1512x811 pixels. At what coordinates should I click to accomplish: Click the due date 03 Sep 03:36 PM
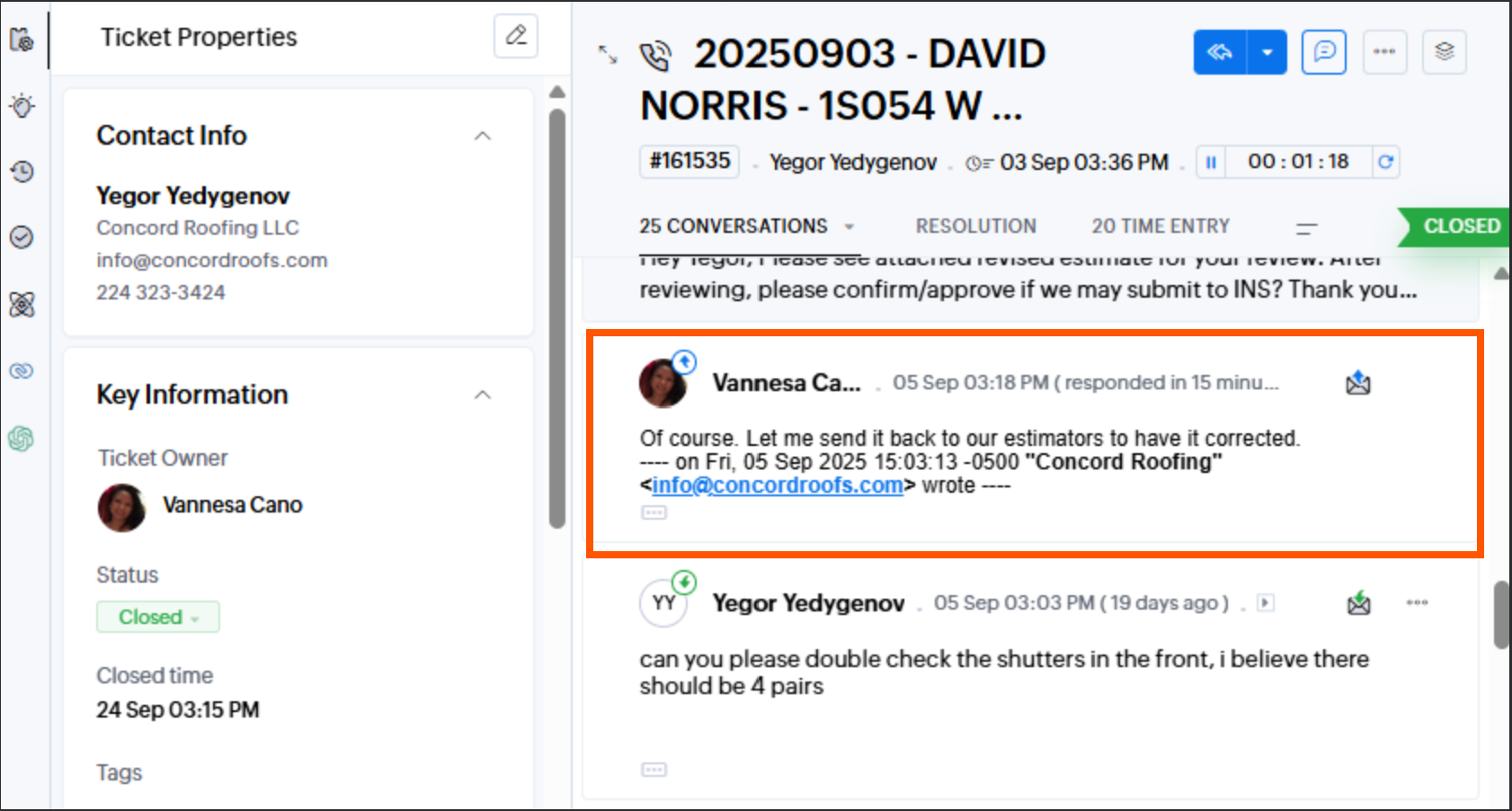[1084, 163]
